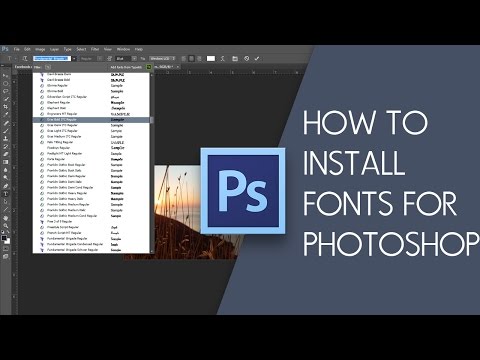Open the Layer menu
The width and height of the screenshot is (480, 360).
[x=54, y=49]
